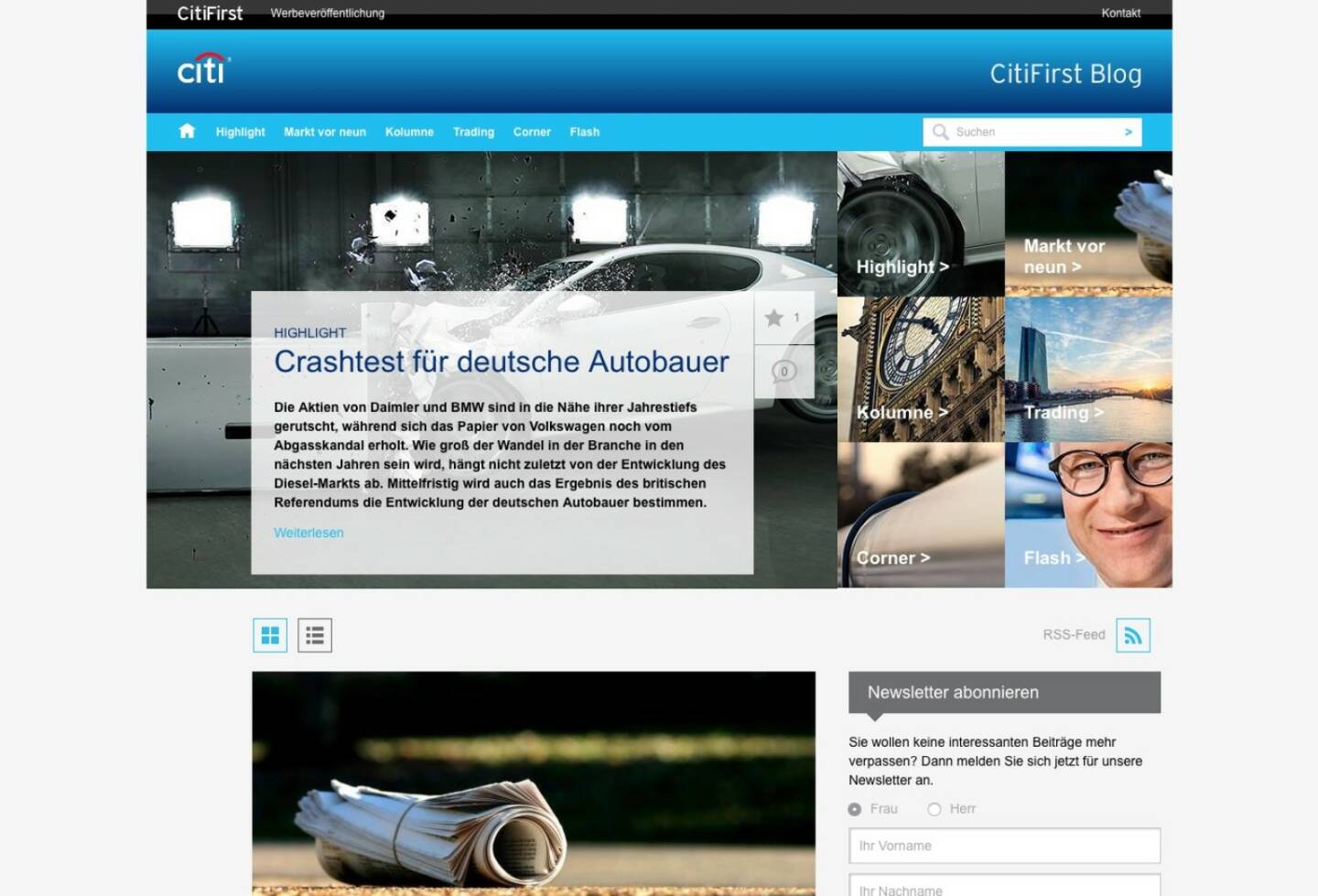The height and width of the screenshot is (896, 1318).
Task: Click the Citi logo in header
Action: [203, 70]
